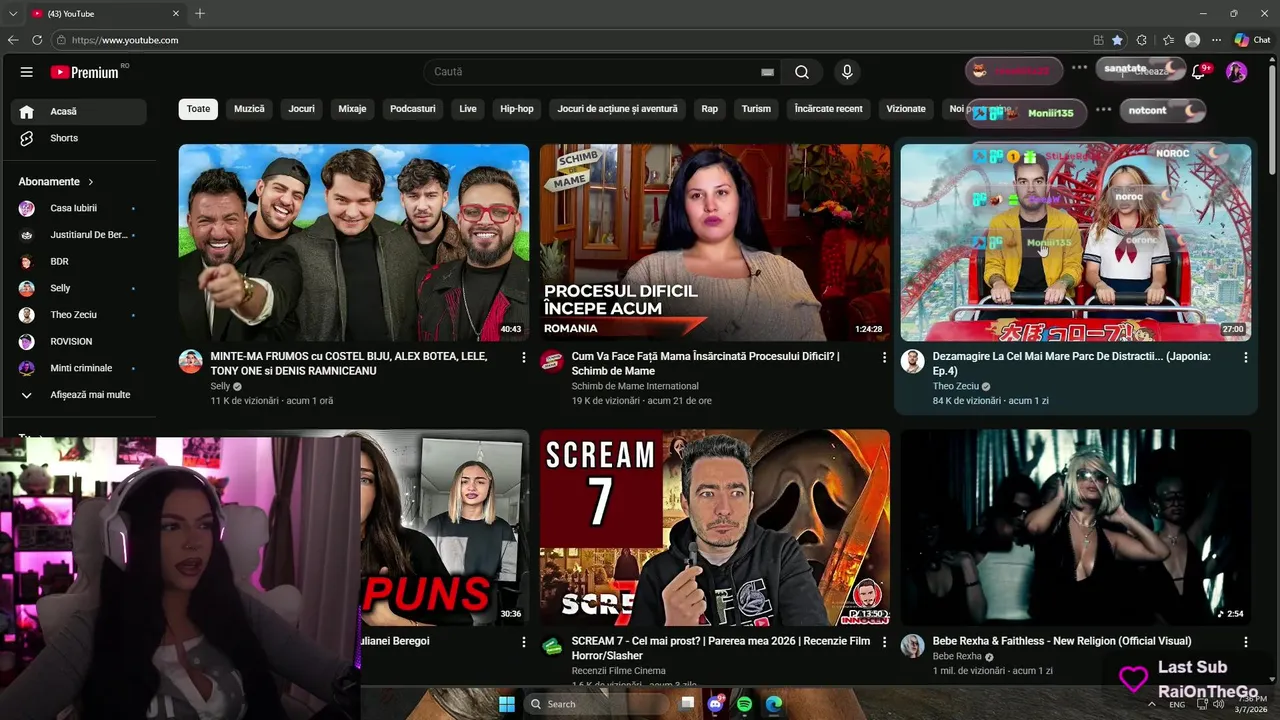Open more options for Bebe Rexha video
Viewport: 1280px width, 720px height.
point(1246,642)
